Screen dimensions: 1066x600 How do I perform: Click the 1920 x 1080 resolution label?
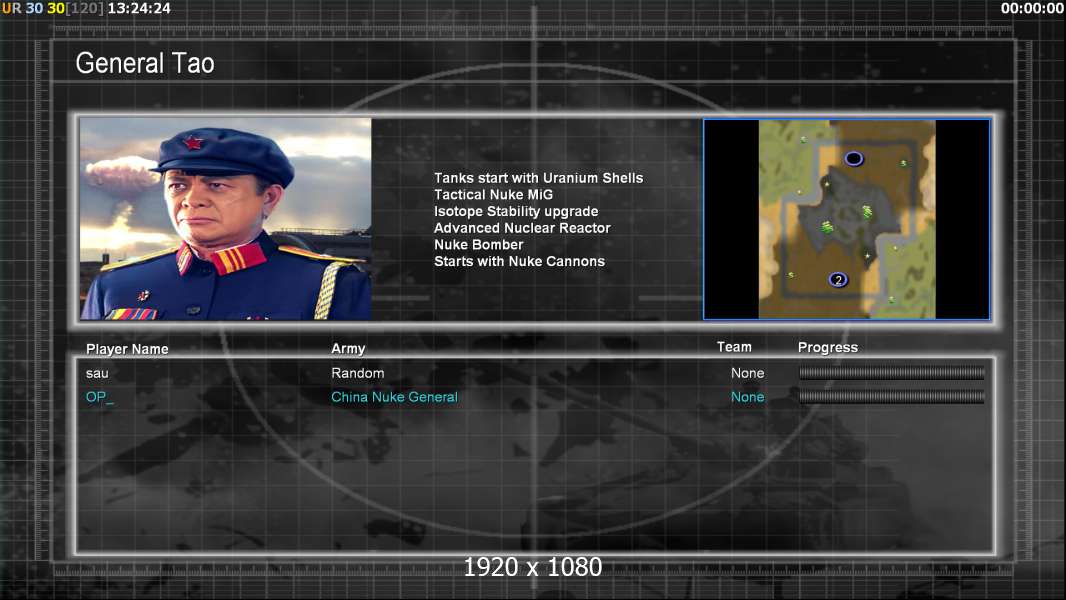point(533,567)
